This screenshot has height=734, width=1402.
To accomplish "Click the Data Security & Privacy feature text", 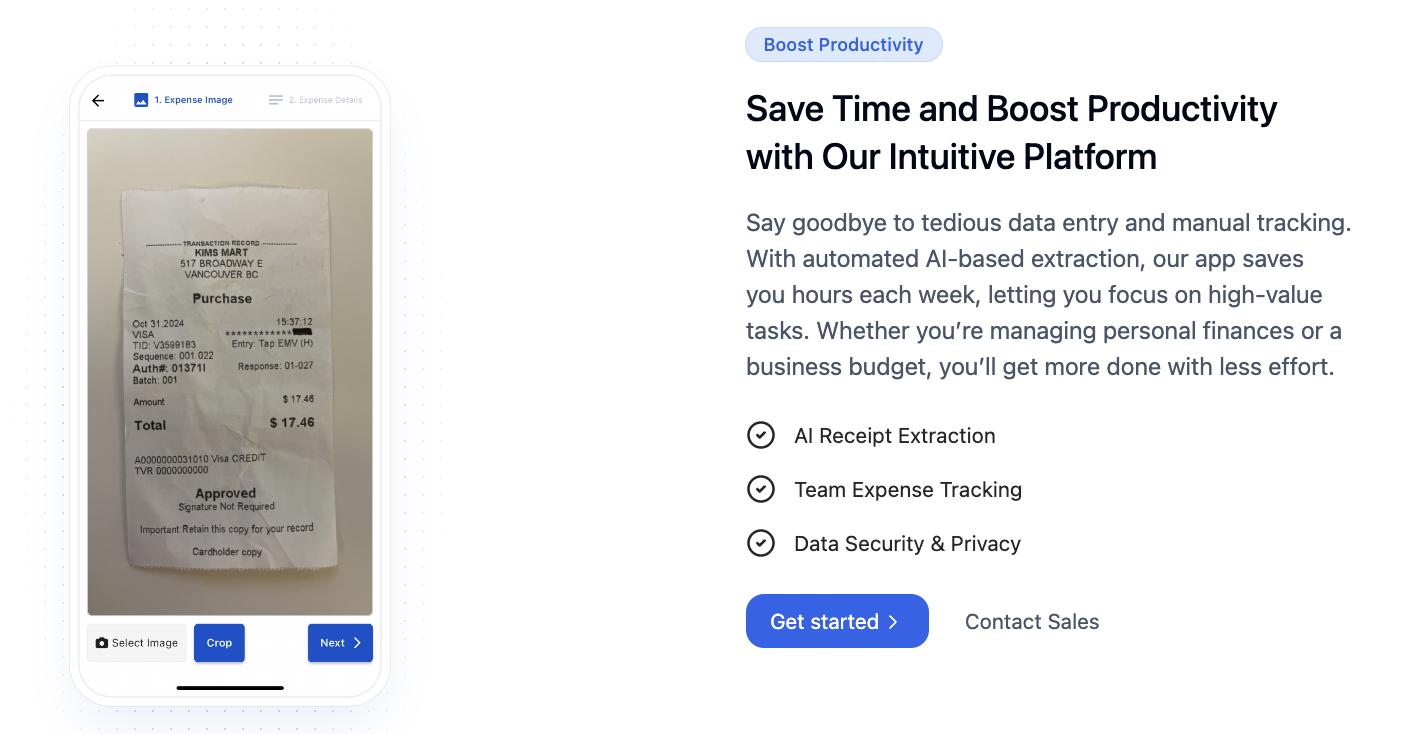I will pyautogui.click(x=907, y=544).
